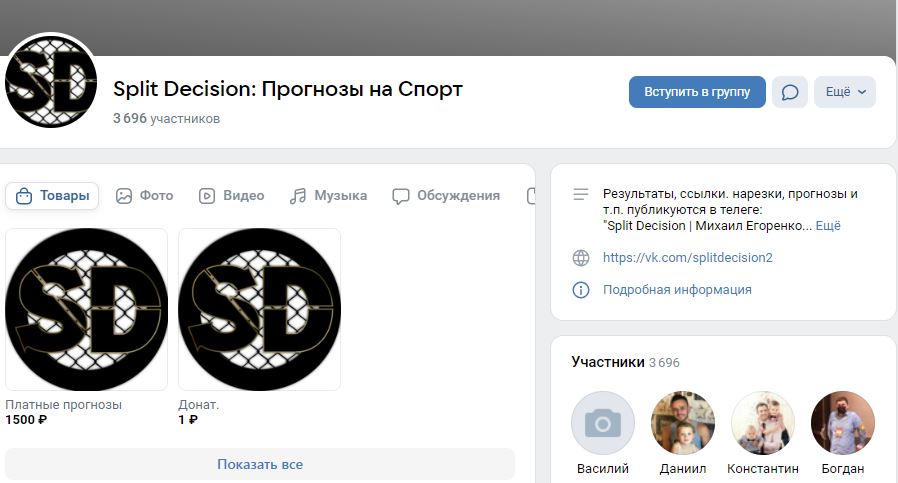
Task: Switch to the Фото tab
Action: click(x=144, y=196)
